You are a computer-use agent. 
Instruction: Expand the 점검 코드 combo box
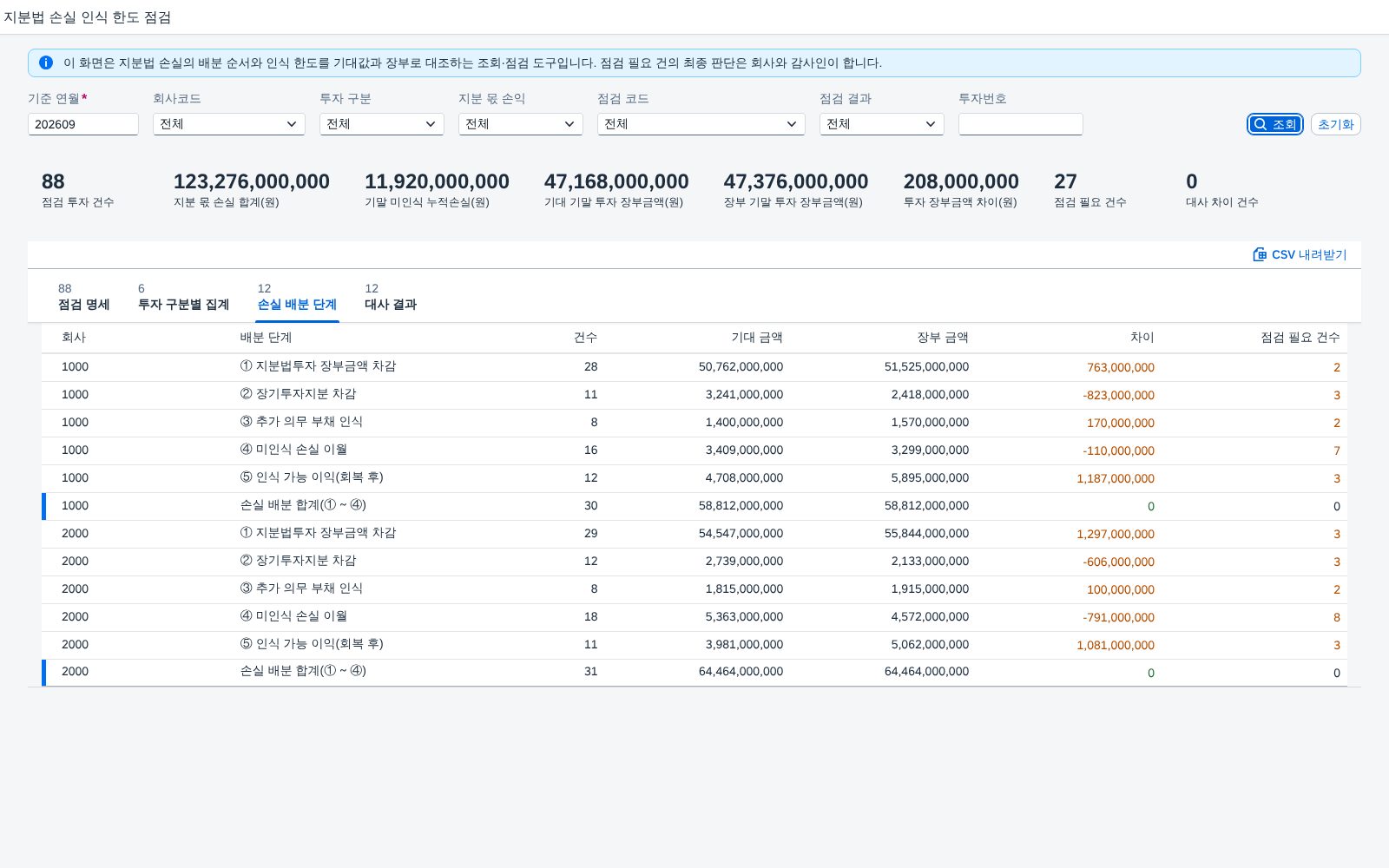point(701,124)
